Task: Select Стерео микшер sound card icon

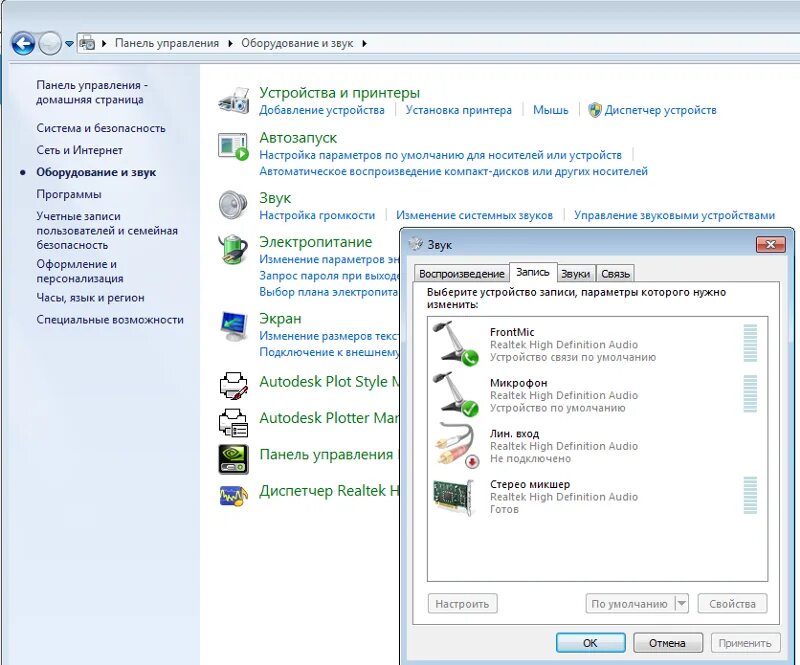Action: pos(453,496)
